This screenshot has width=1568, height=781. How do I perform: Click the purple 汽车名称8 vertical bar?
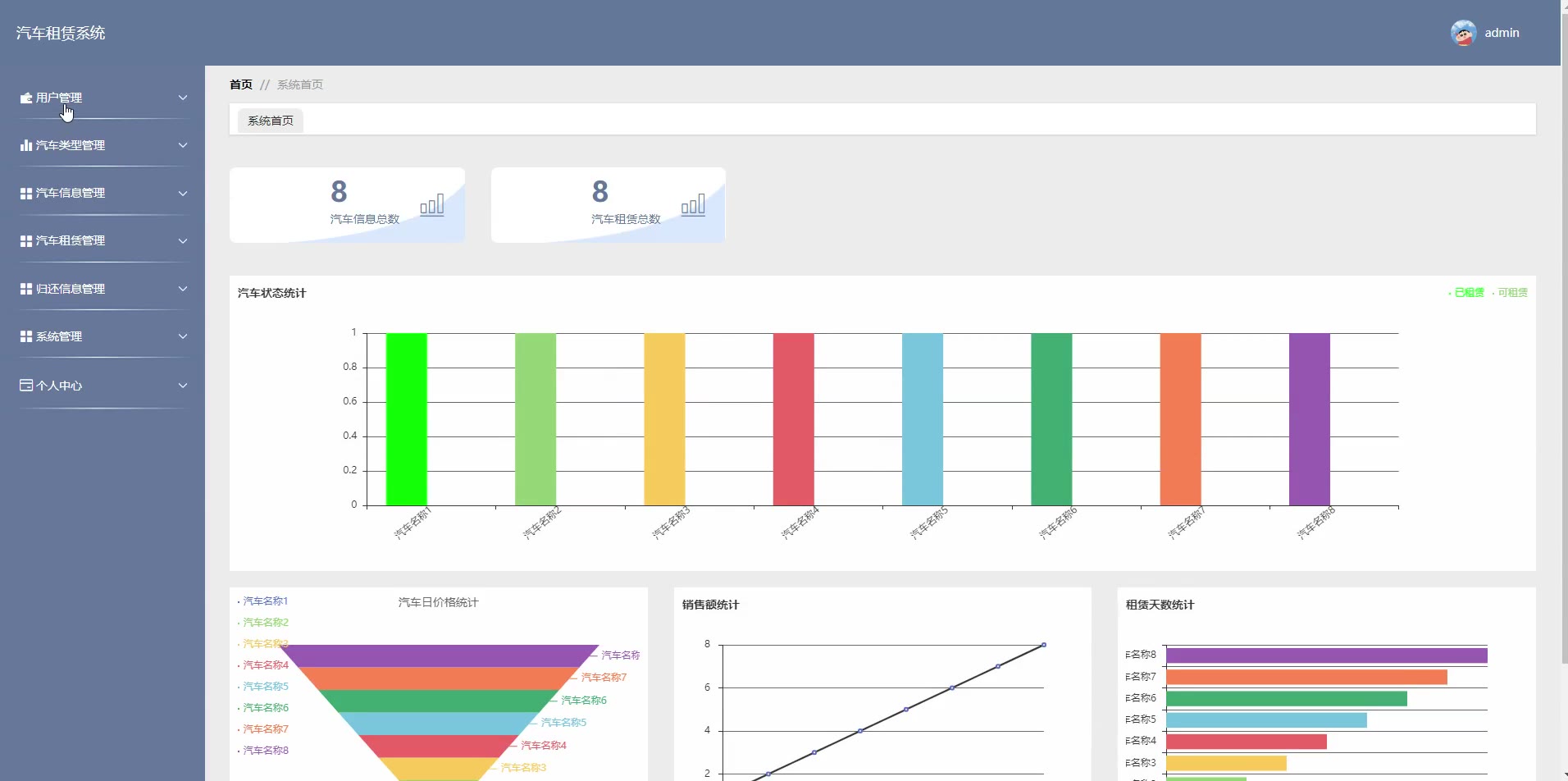(1310, 419)
